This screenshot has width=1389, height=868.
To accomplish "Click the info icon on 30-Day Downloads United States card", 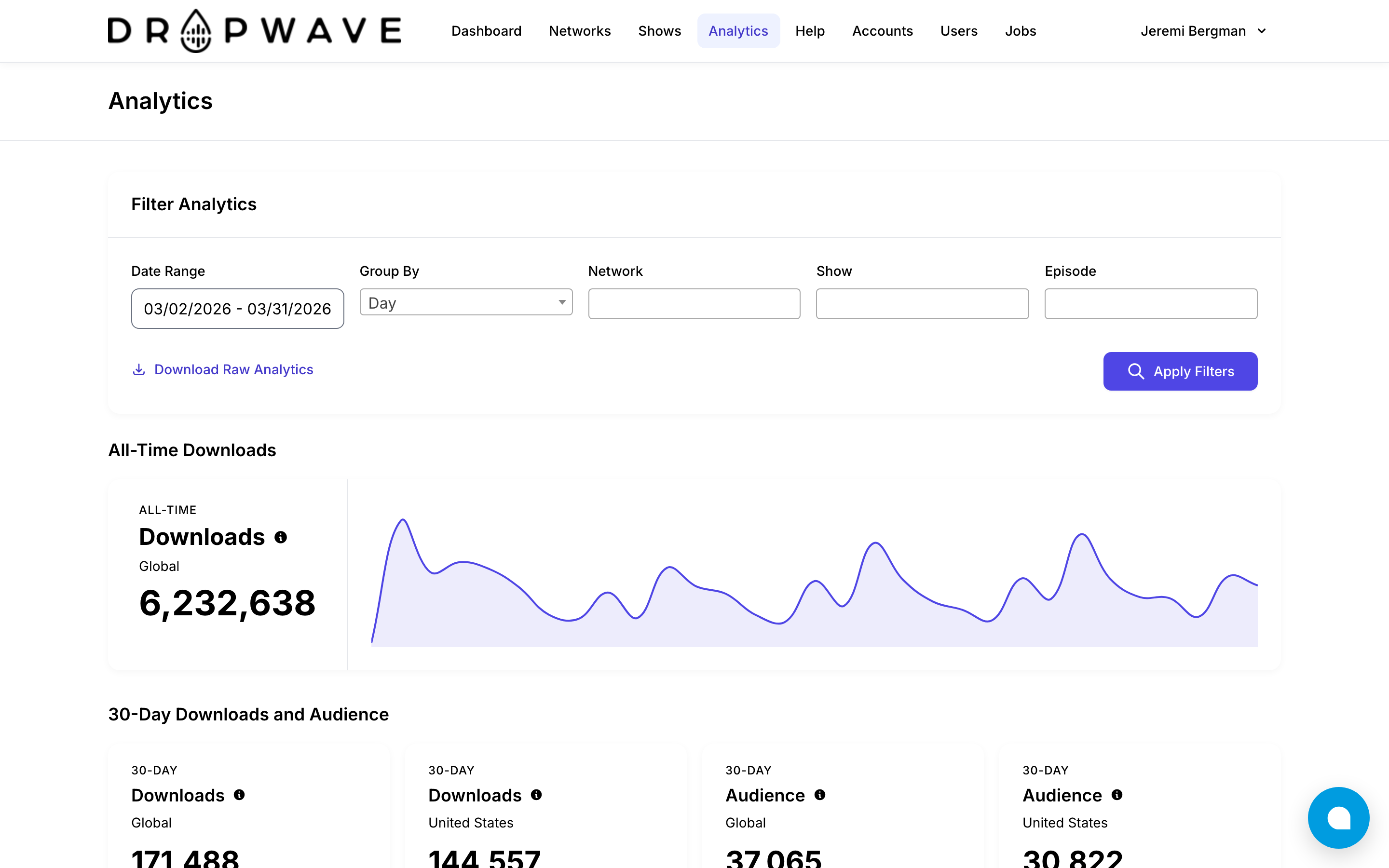I will click(x=537, y=795).
